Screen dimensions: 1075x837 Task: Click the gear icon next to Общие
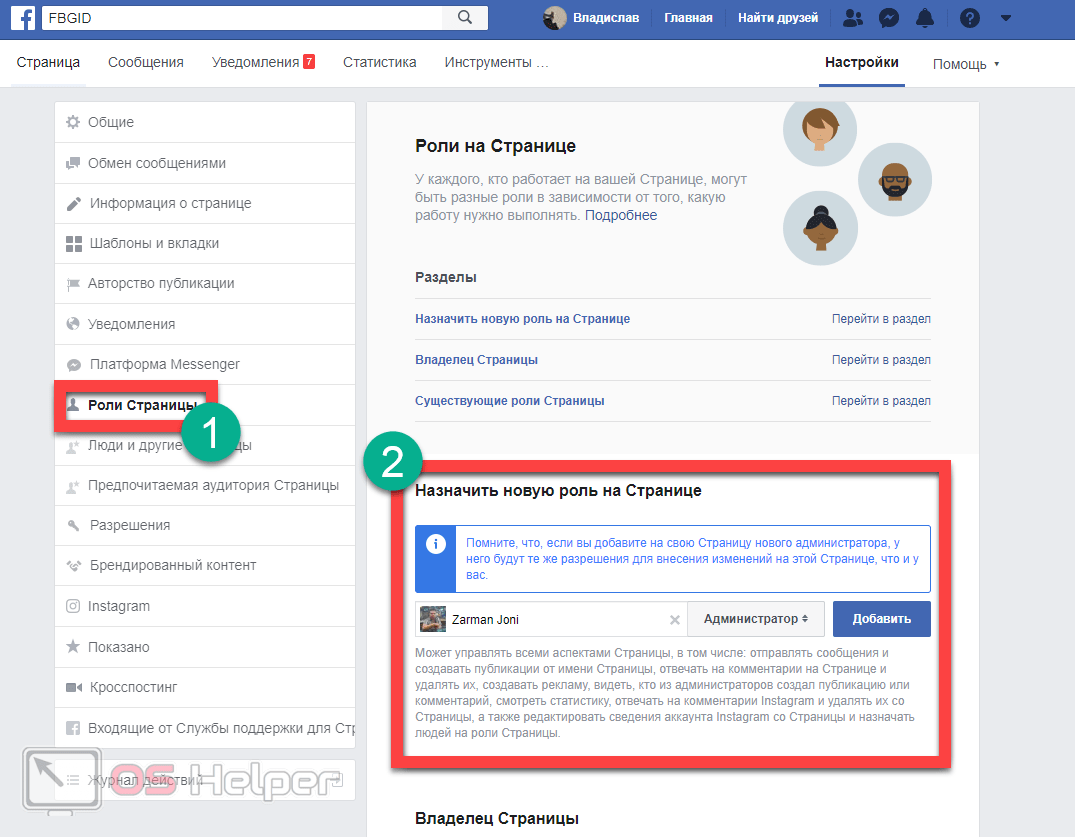[73, 122]
